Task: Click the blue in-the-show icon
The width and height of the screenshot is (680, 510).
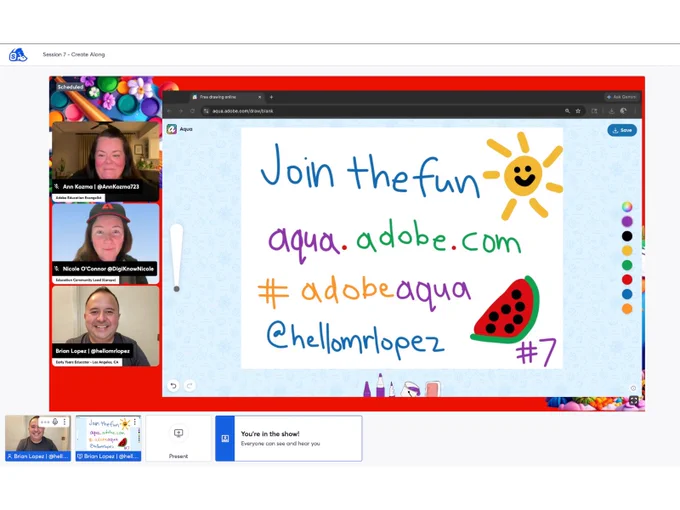Action: (x=225, y=438)
